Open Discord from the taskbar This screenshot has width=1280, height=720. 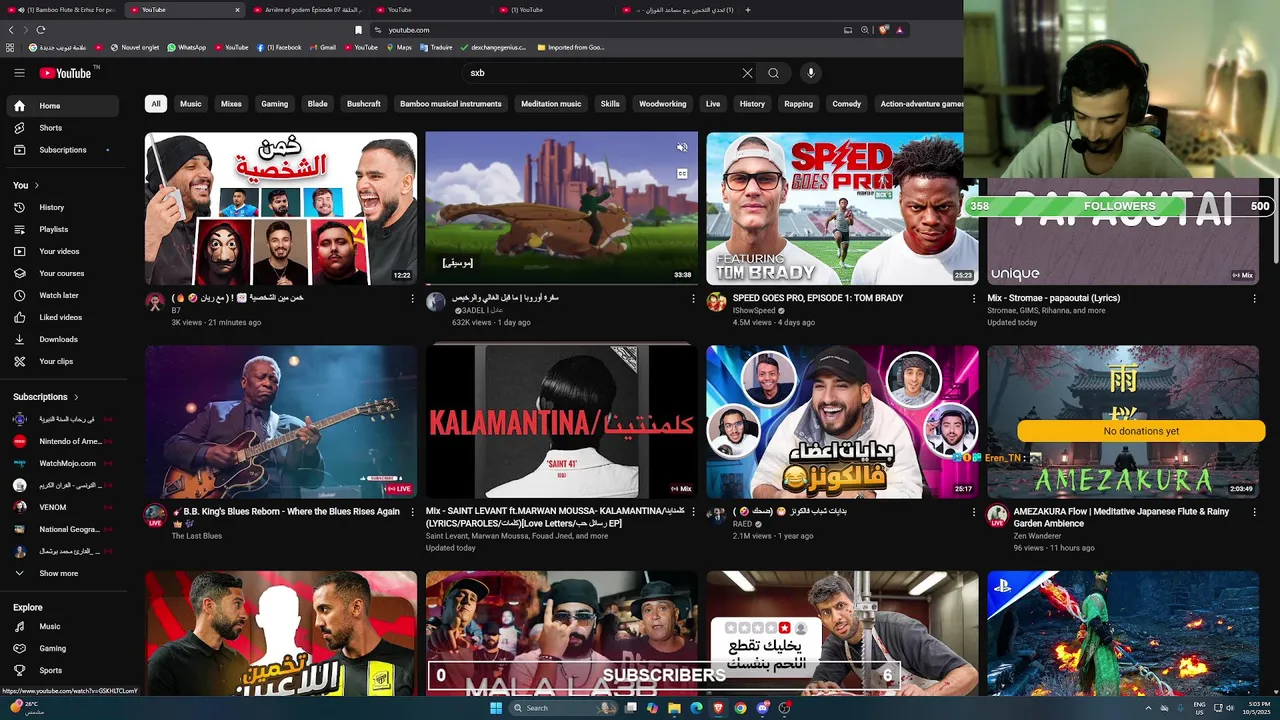(762, 708)
